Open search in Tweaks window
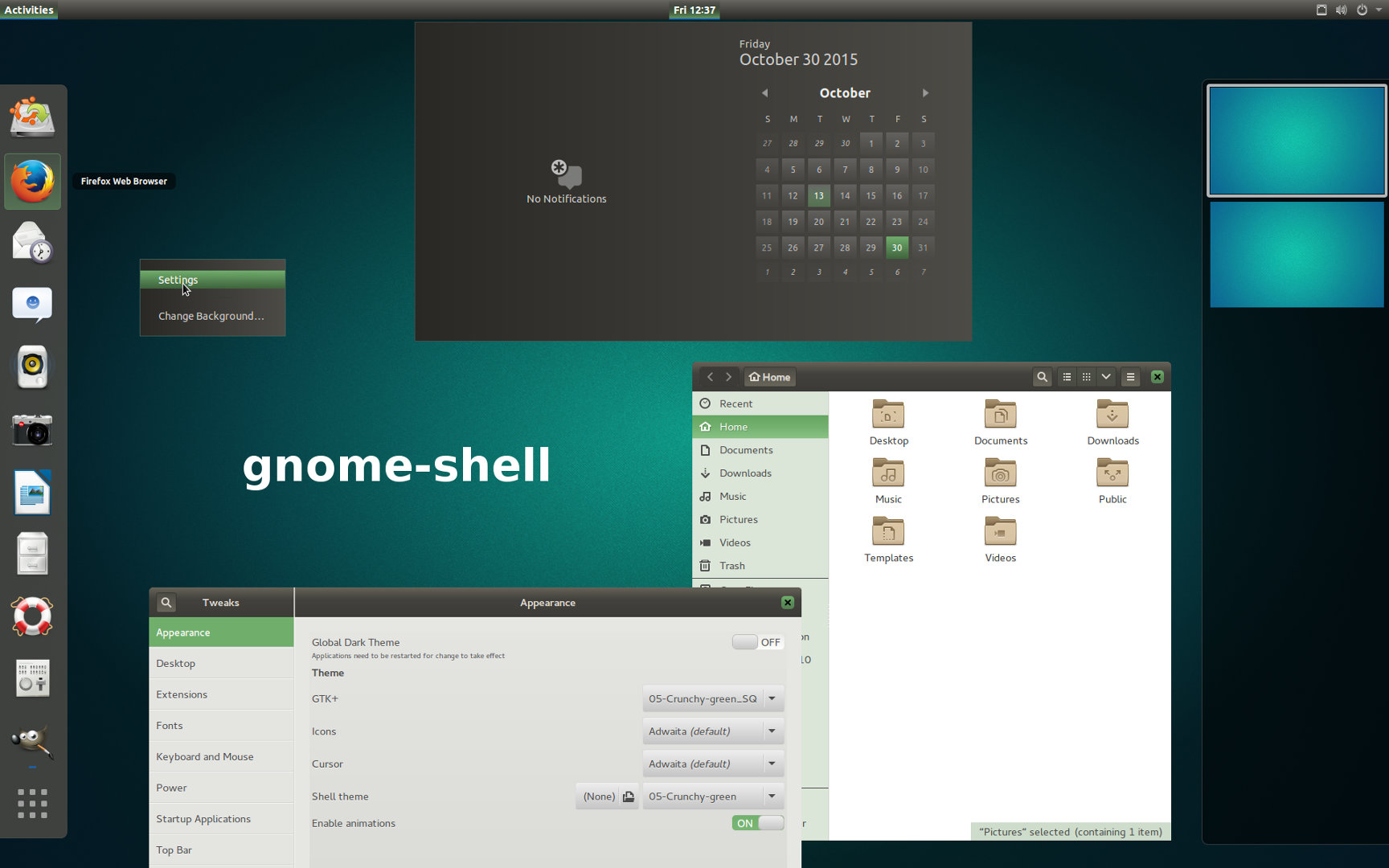This screenshot has height=868, width=1389. 166,603
